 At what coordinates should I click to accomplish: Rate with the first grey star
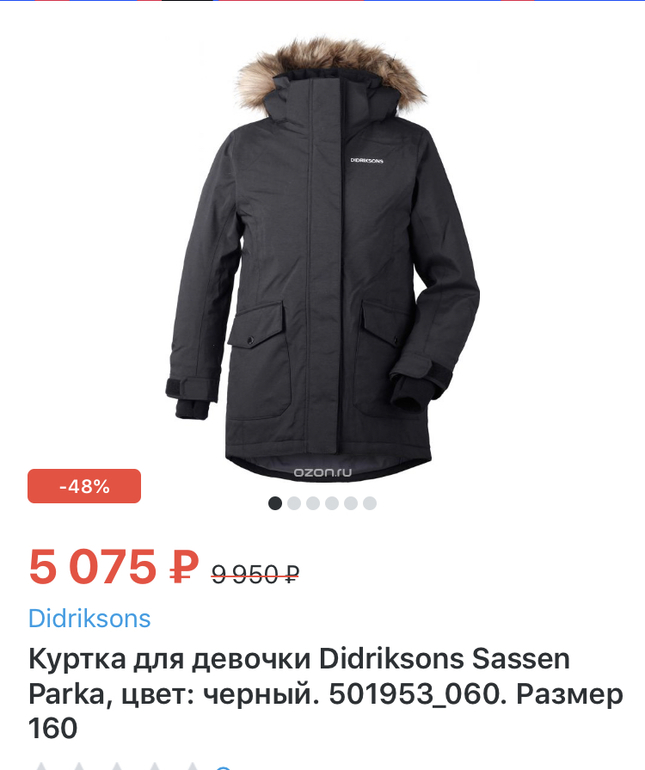click(42, 766)
